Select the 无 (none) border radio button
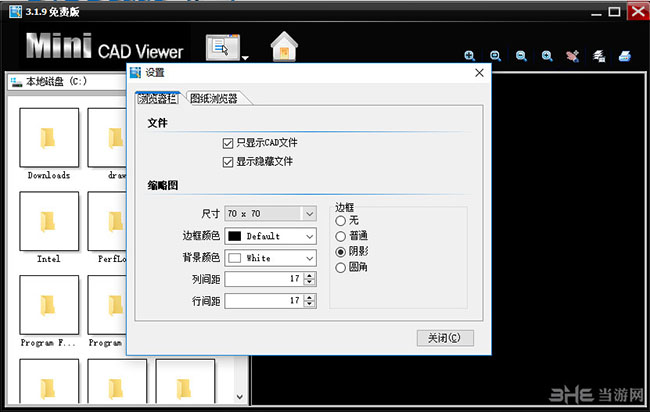The image size is (650, 412). click(340, 221)
